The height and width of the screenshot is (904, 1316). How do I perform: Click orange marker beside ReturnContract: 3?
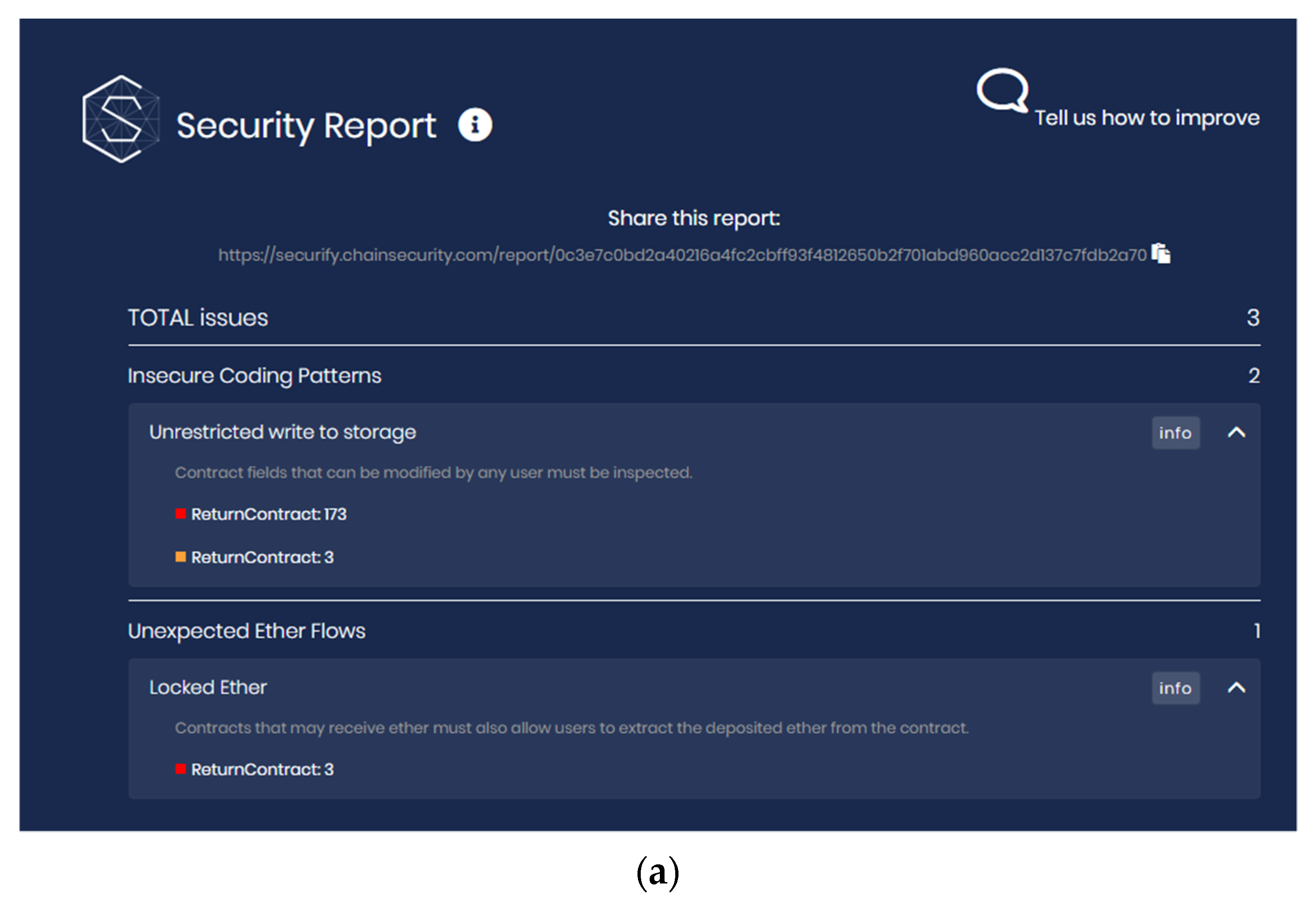[x=181, y=557]
